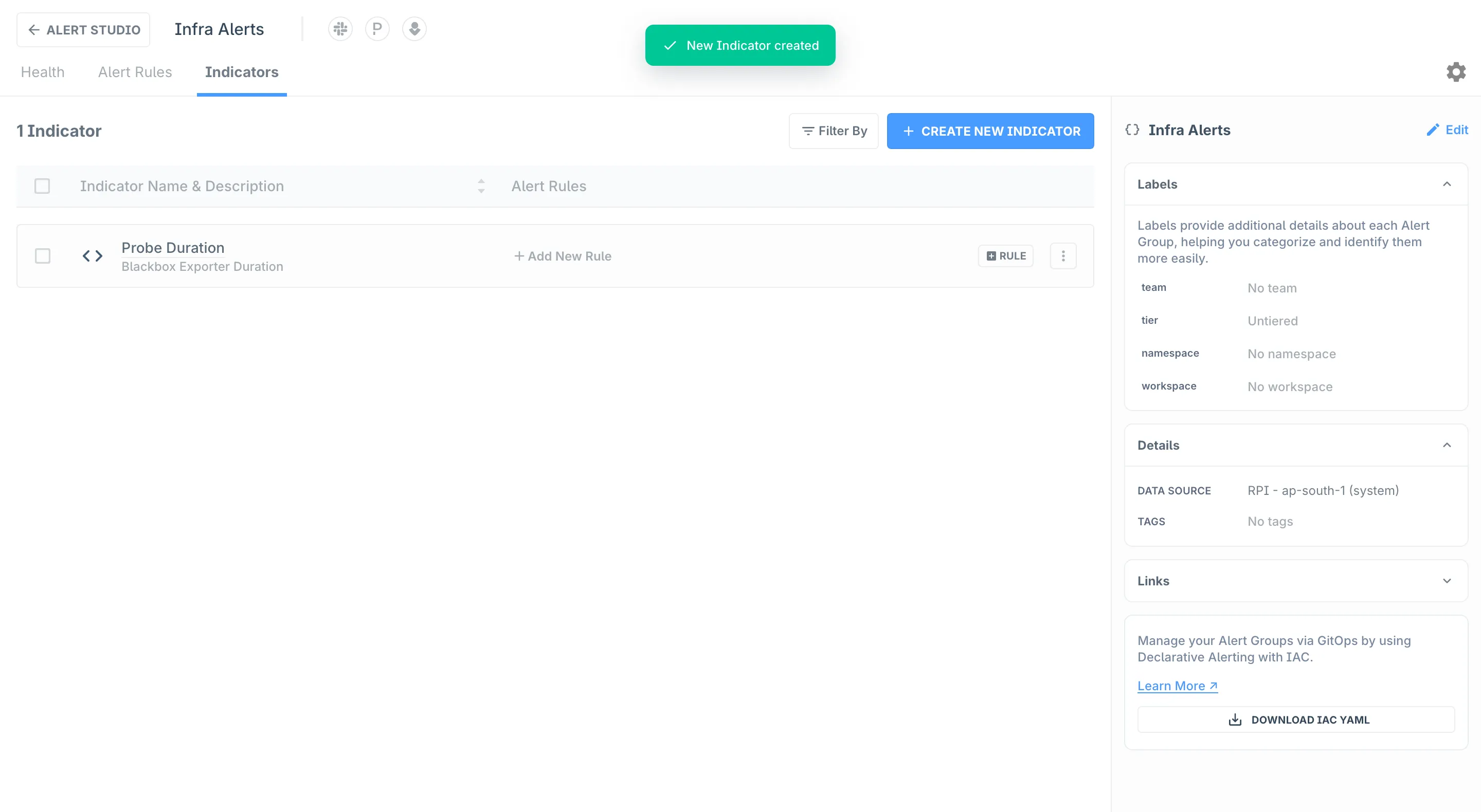The width and height of the screenshot is (1481, 812).
Task: Open the Indicator Name sort dropdown
Action: 482,186
